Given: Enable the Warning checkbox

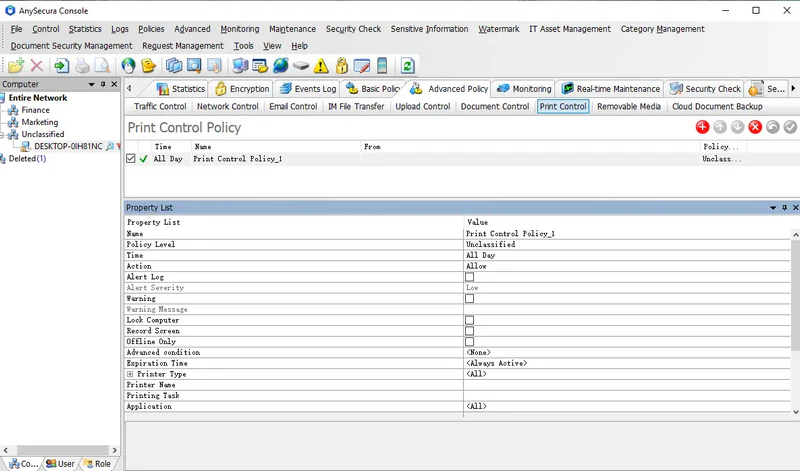Looking at the screenshot, I should point(469,299).
